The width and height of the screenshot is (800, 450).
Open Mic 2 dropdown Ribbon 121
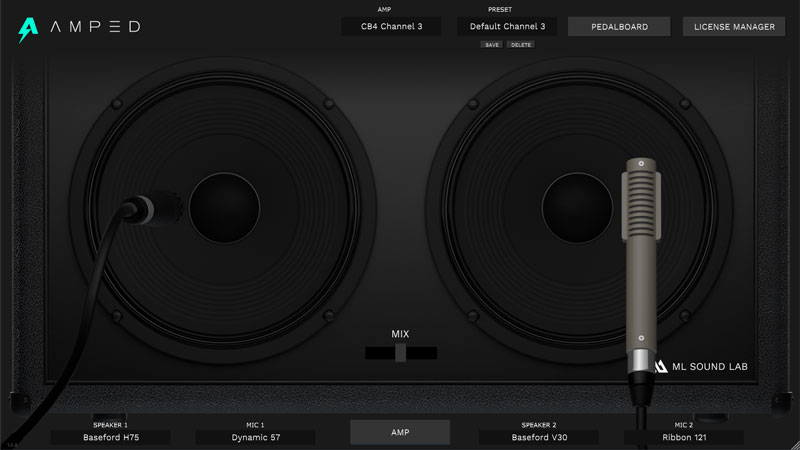pos(684,437)
